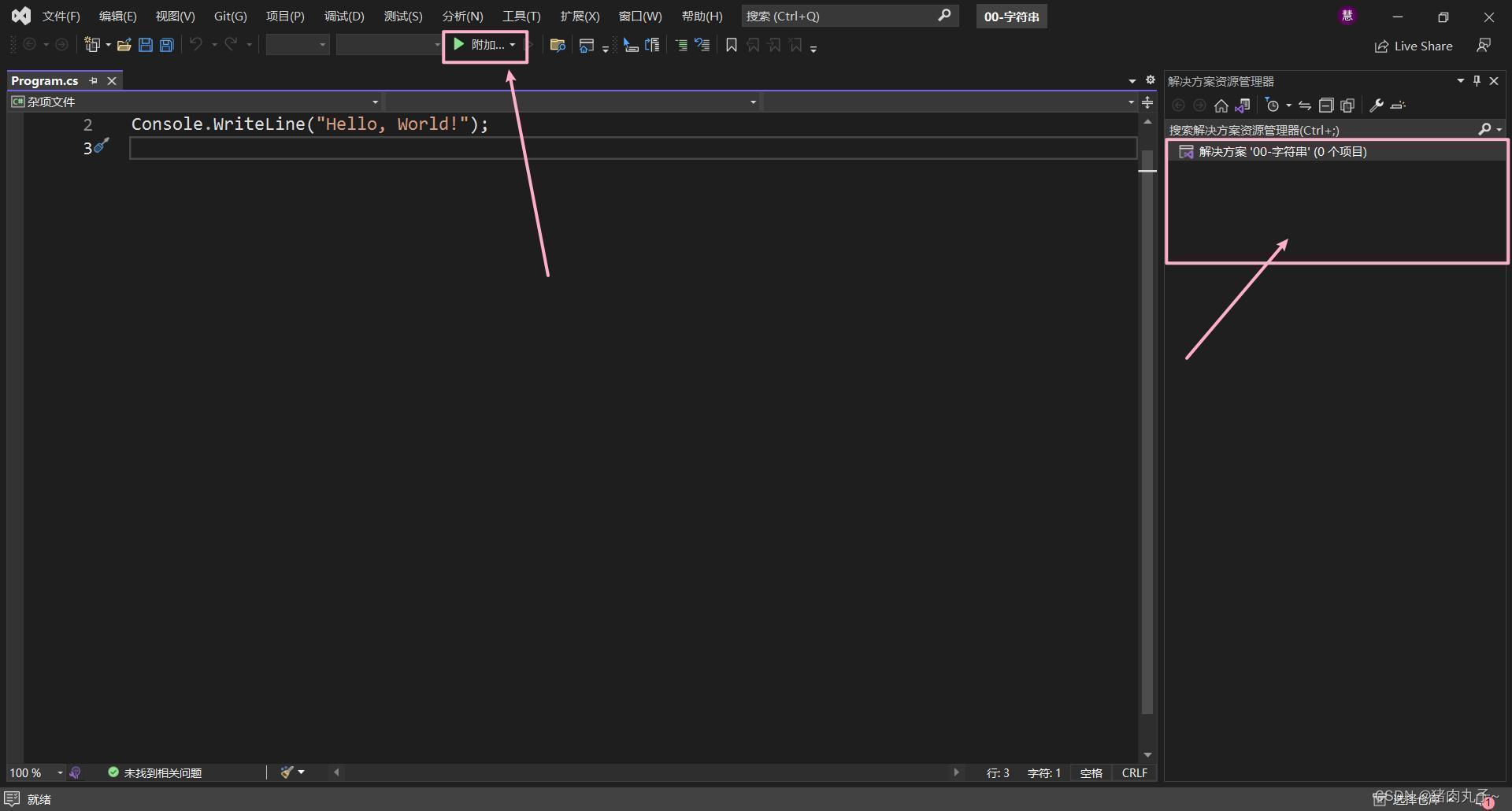Screen dimensions: 1512x811
Task: Click the Save All icon
Action: (x=166, y=45)
